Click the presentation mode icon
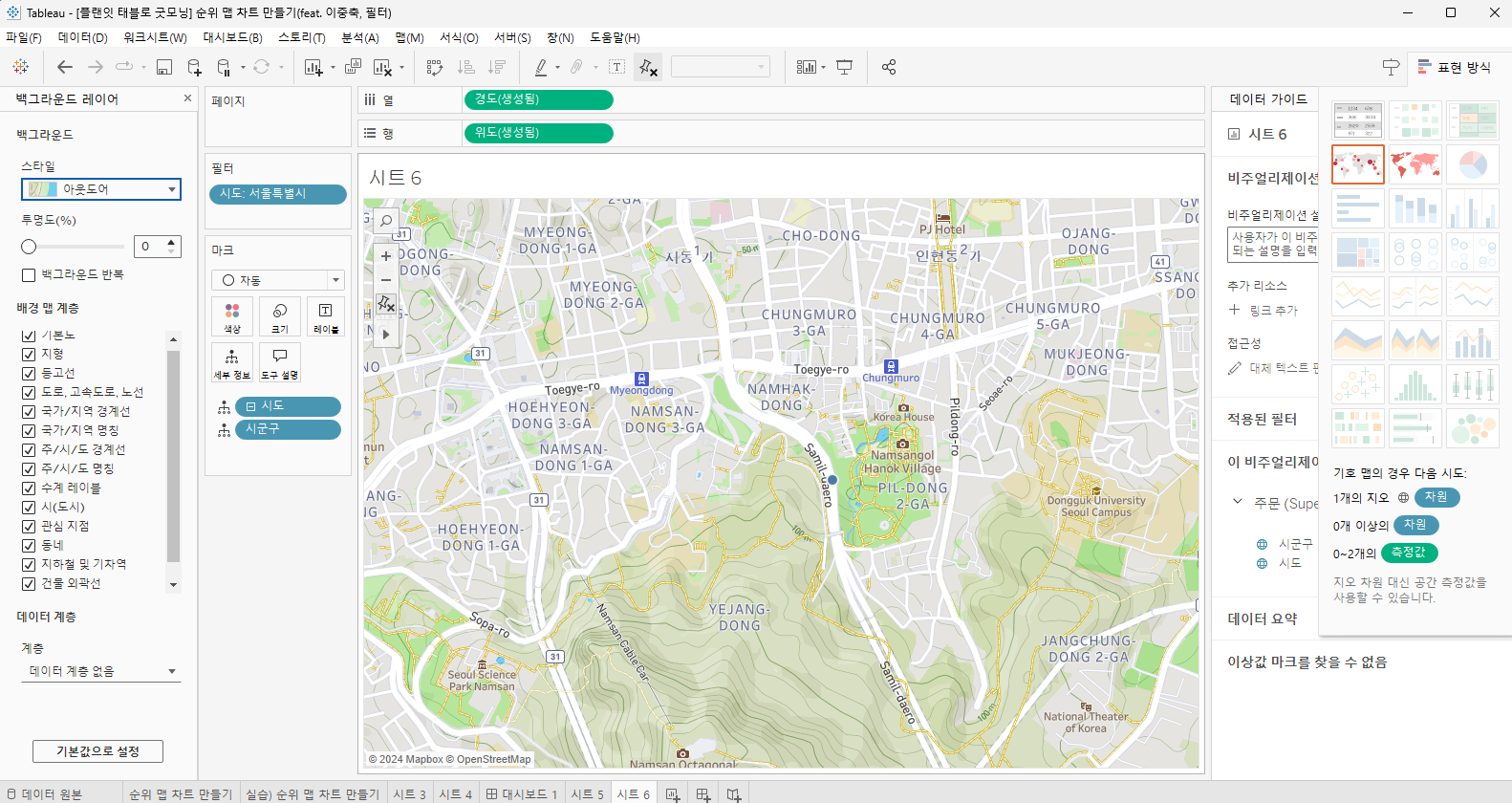 845,67
